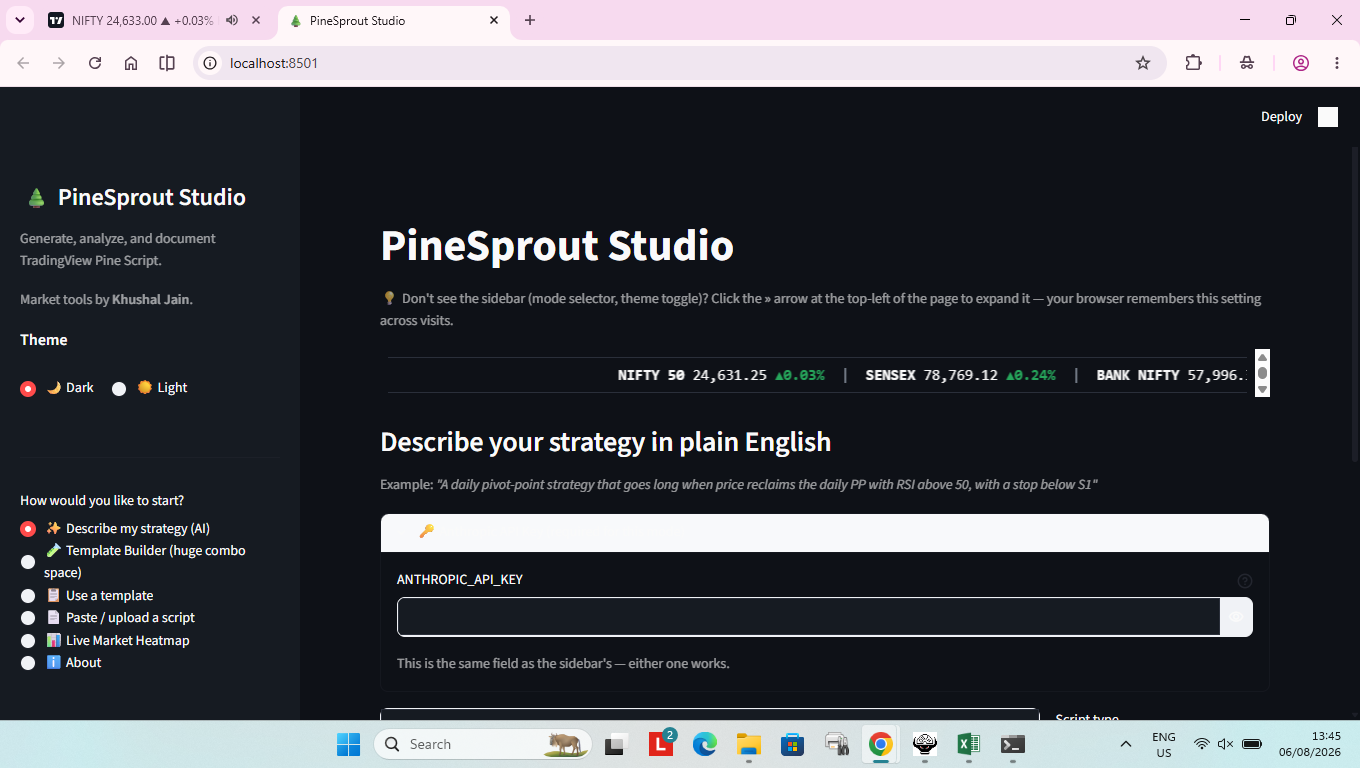
Task: Open the Streamlit main menu square icon
Action: click(x=1328, y=117)
